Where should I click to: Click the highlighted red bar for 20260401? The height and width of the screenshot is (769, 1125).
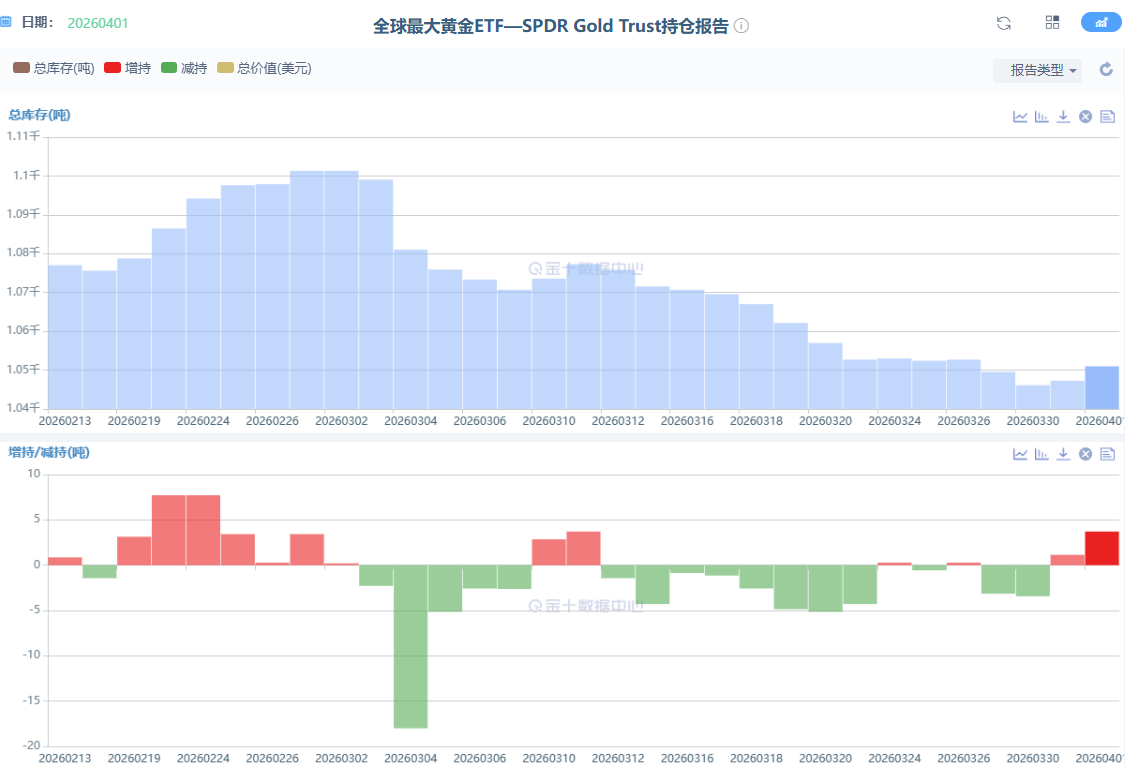click(1101, 548)
